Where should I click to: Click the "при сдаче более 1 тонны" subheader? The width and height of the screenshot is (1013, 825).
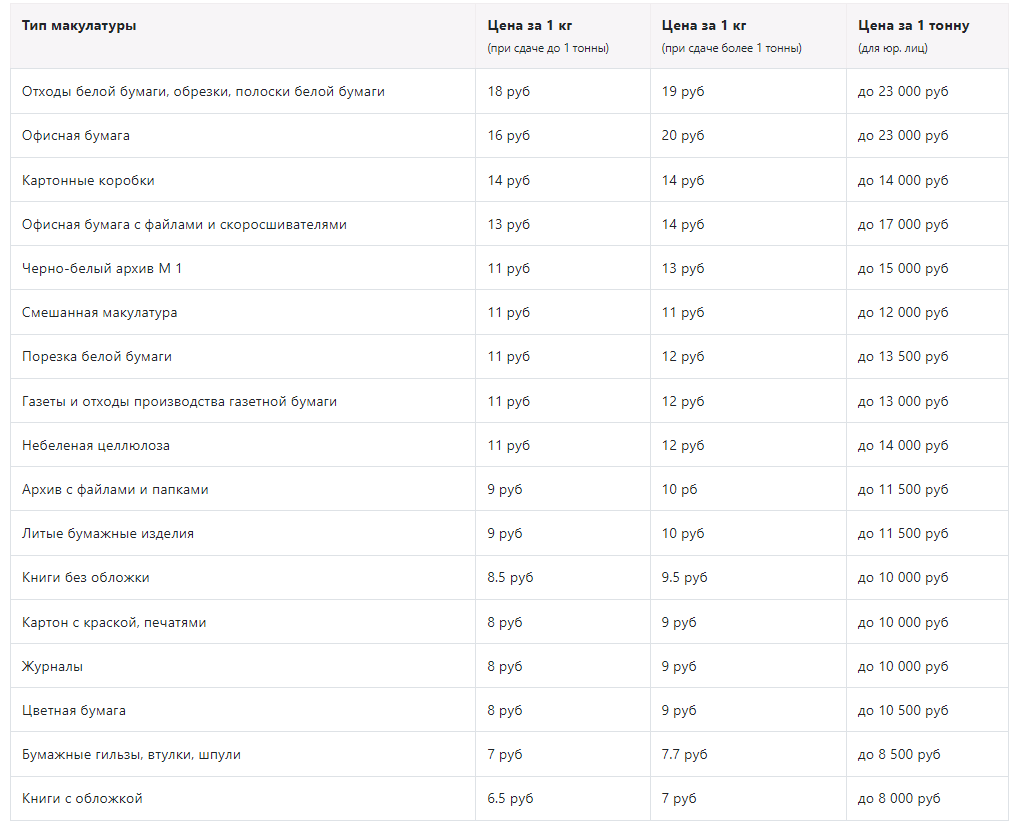click(731, 48)
